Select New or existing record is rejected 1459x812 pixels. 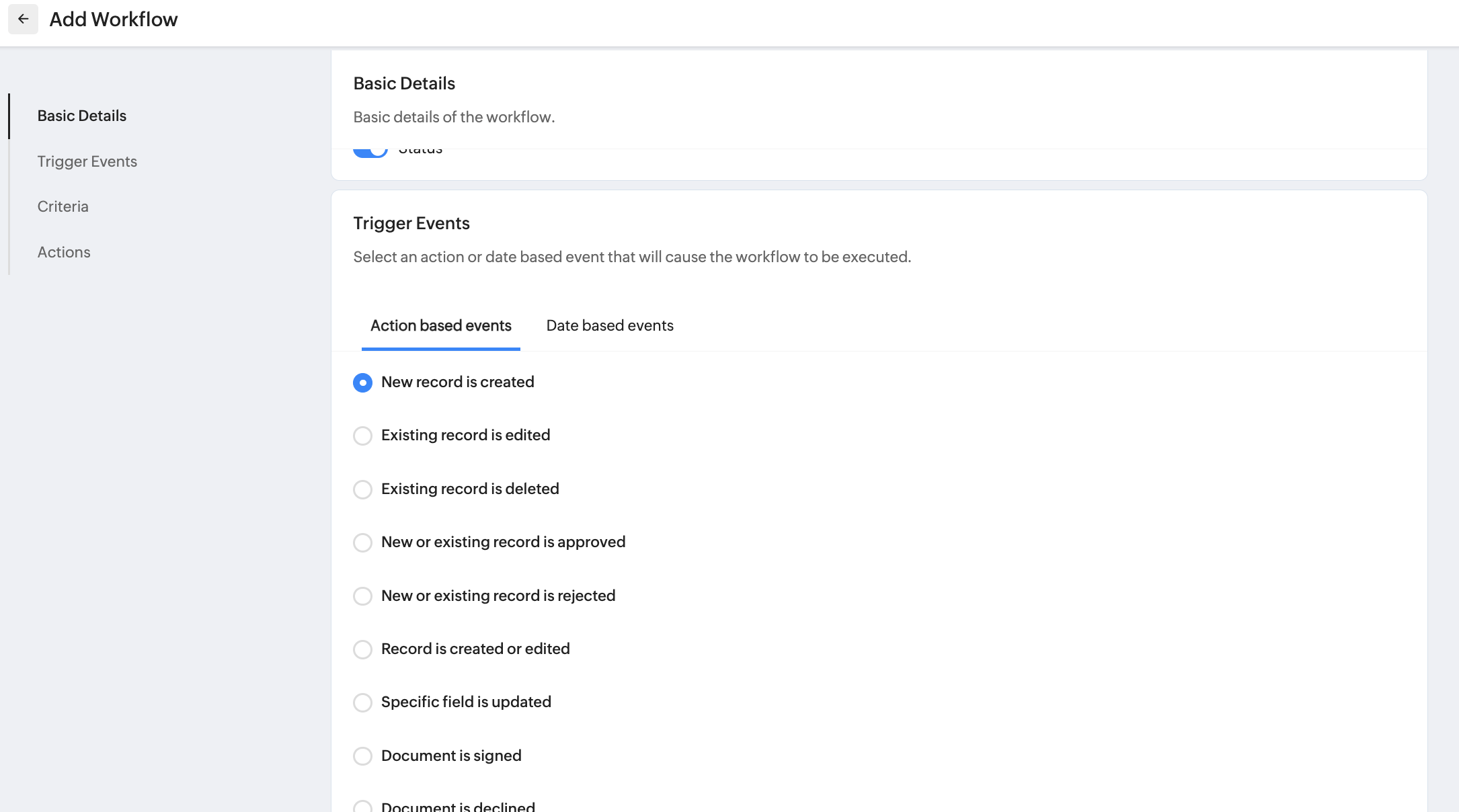pyautogui.click(x=362, y=596)
